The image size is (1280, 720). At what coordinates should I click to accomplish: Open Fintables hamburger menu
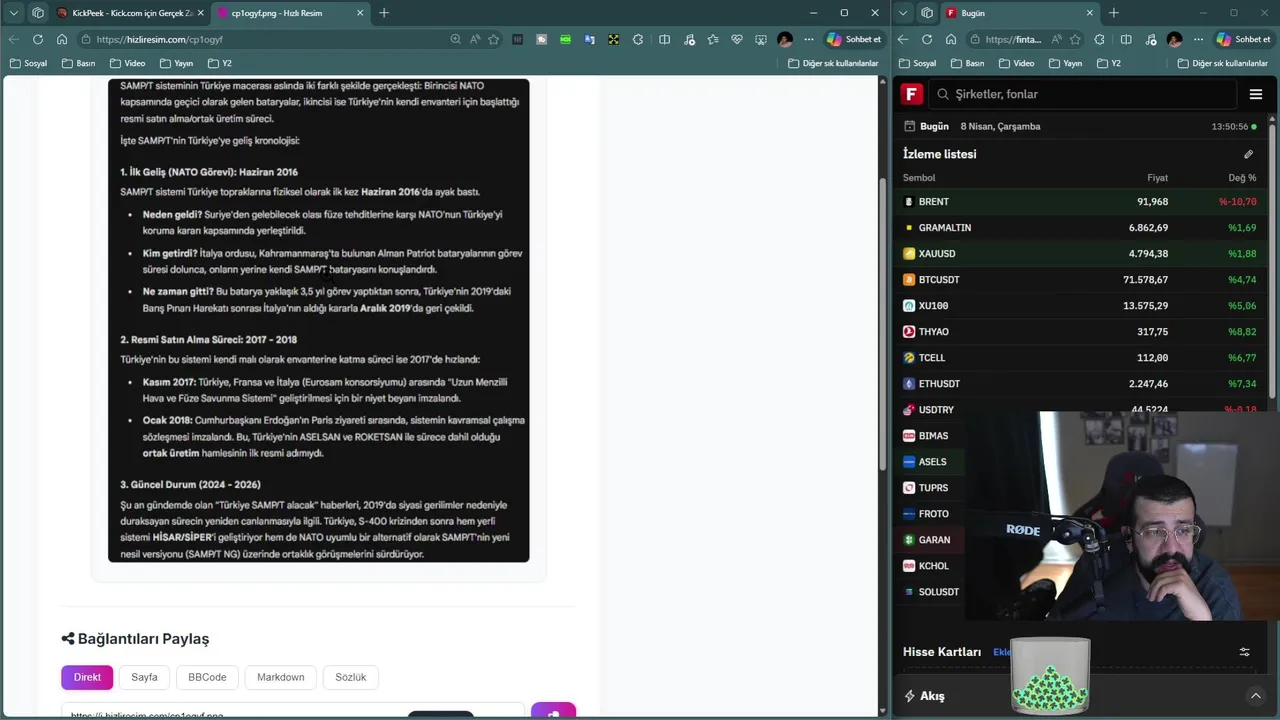pyautogui.click(x=1256, y=94)
